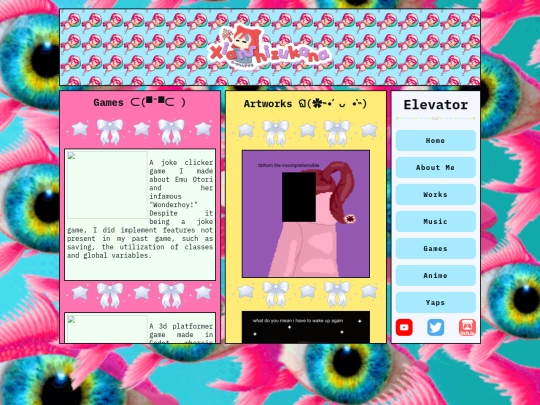
Task: Go to Home in Elevator
Action: click(436, 141)
